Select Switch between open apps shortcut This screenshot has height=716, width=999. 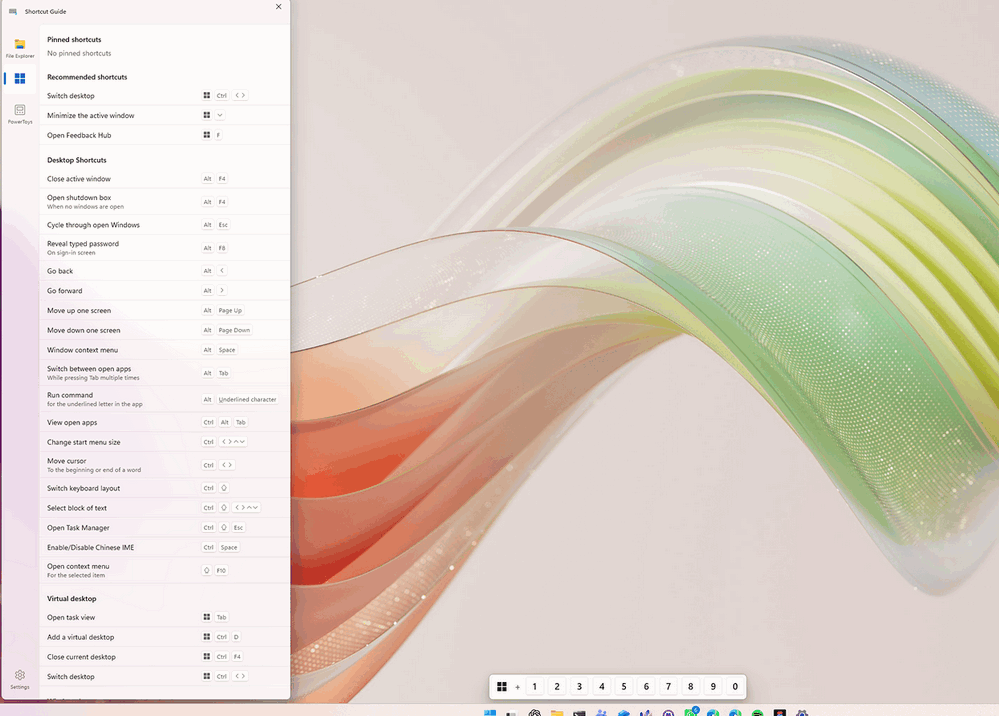(x=164, y=373)
